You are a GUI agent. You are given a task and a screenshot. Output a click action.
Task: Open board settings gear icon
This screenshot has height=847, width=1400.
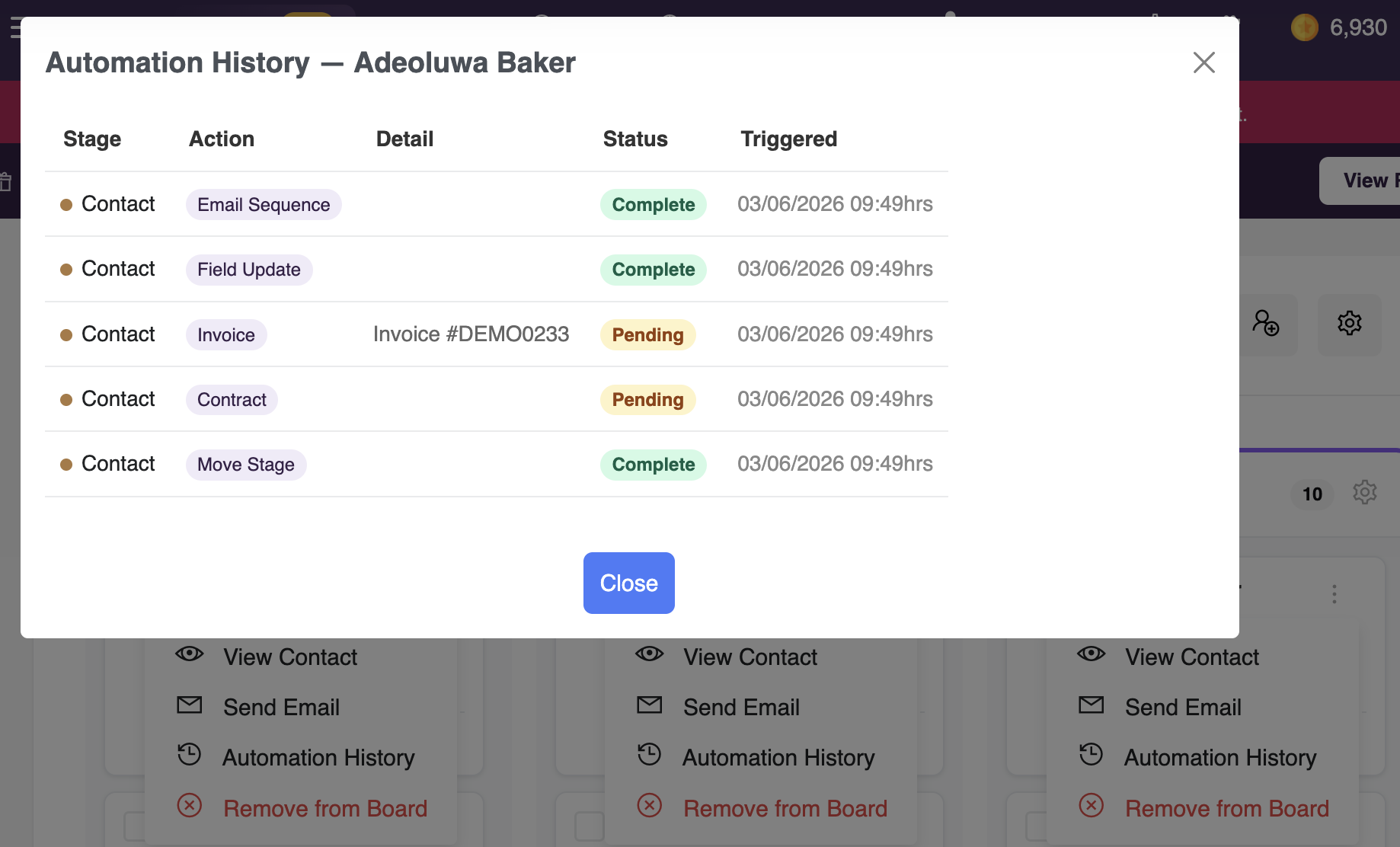tap(1349, 323)
